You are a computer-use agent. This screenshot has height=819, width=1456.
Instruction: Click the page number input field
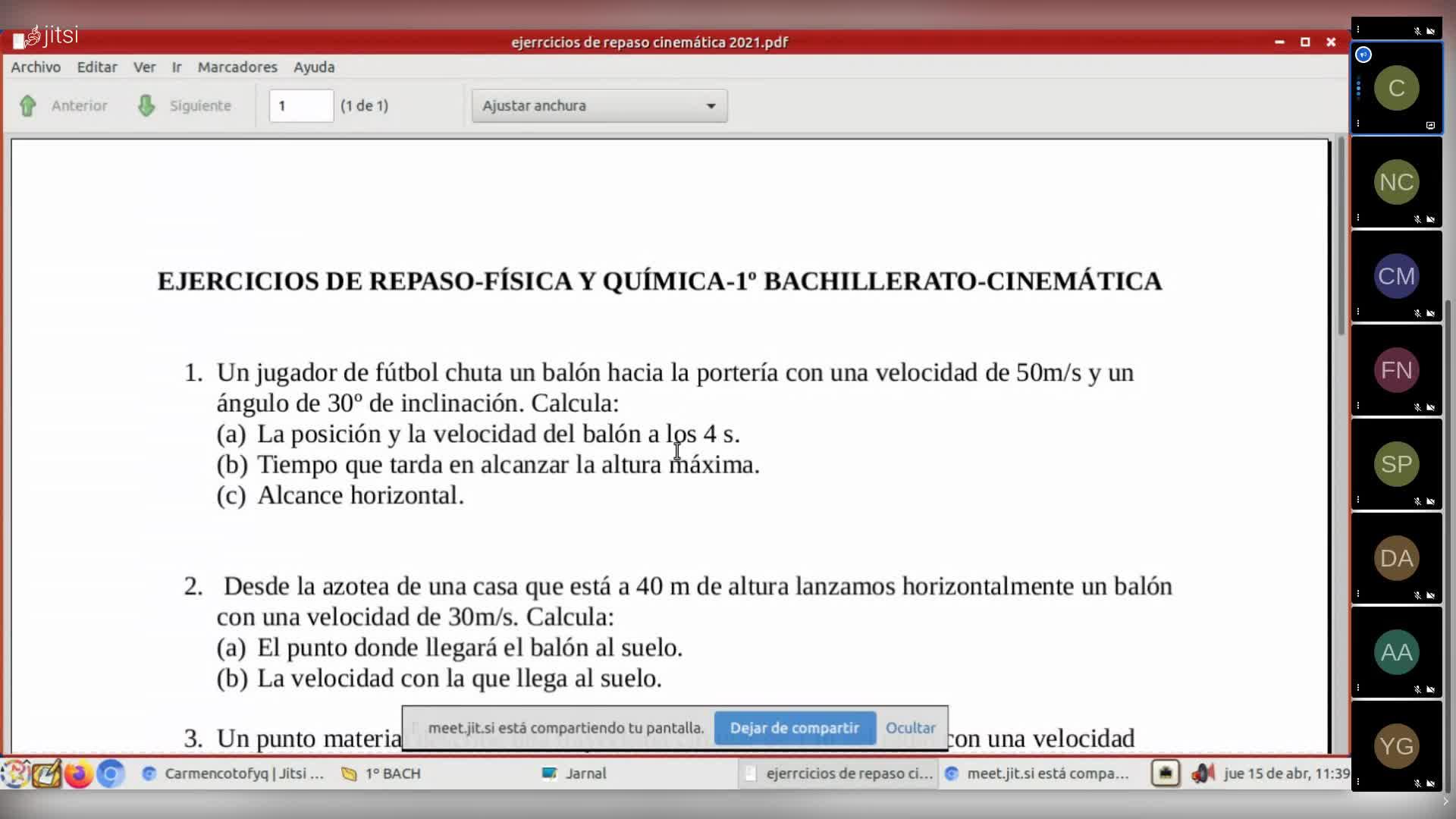coord(301,106)
